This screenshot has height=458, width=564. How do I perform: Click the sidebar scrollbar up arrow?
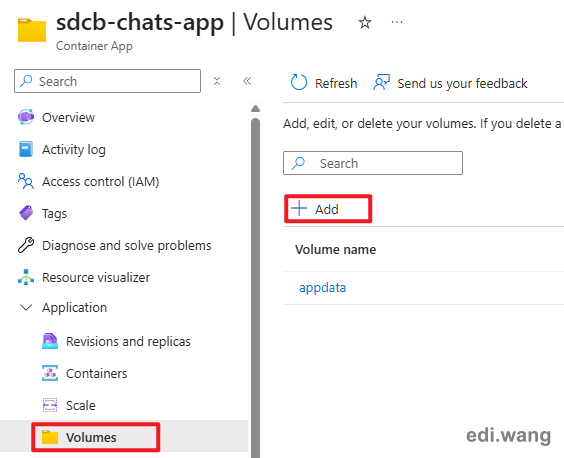point(255,109)
